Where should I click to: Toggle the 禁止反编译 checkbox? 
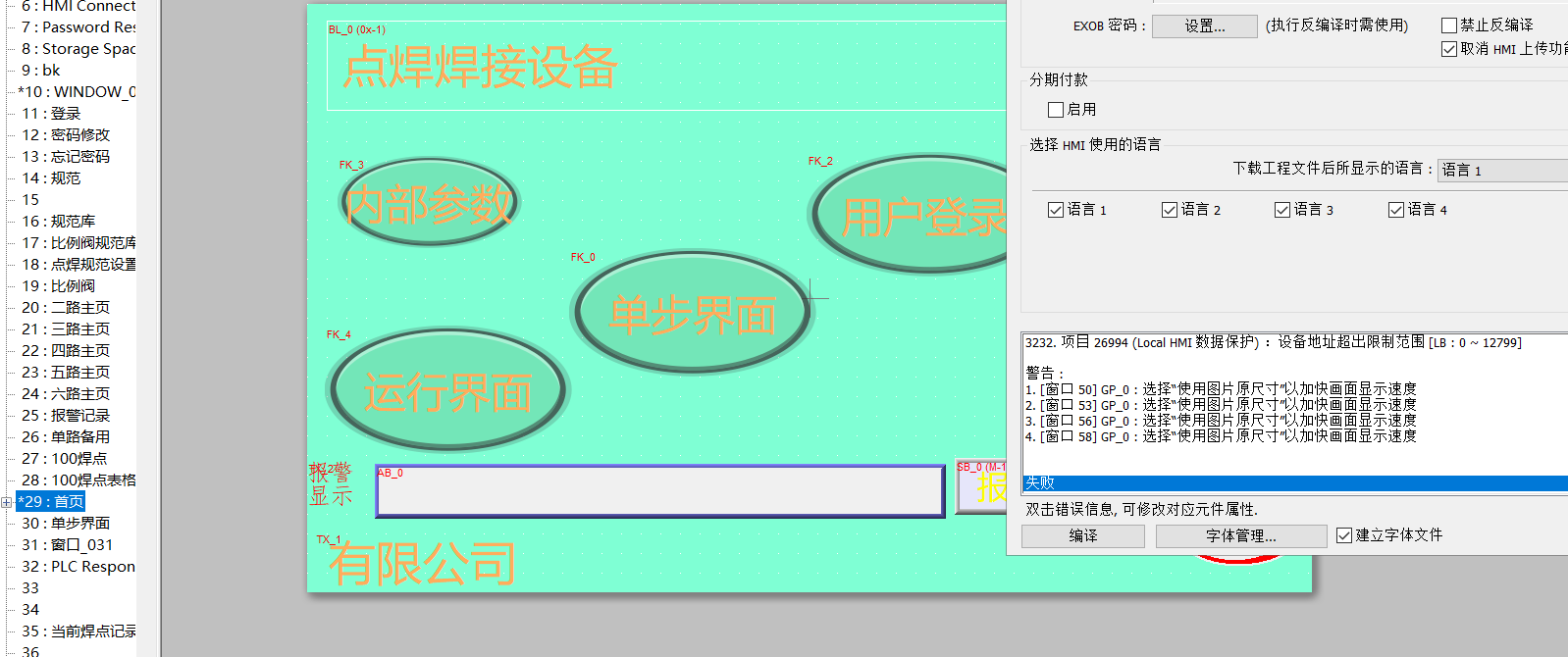click(1449, 25)
